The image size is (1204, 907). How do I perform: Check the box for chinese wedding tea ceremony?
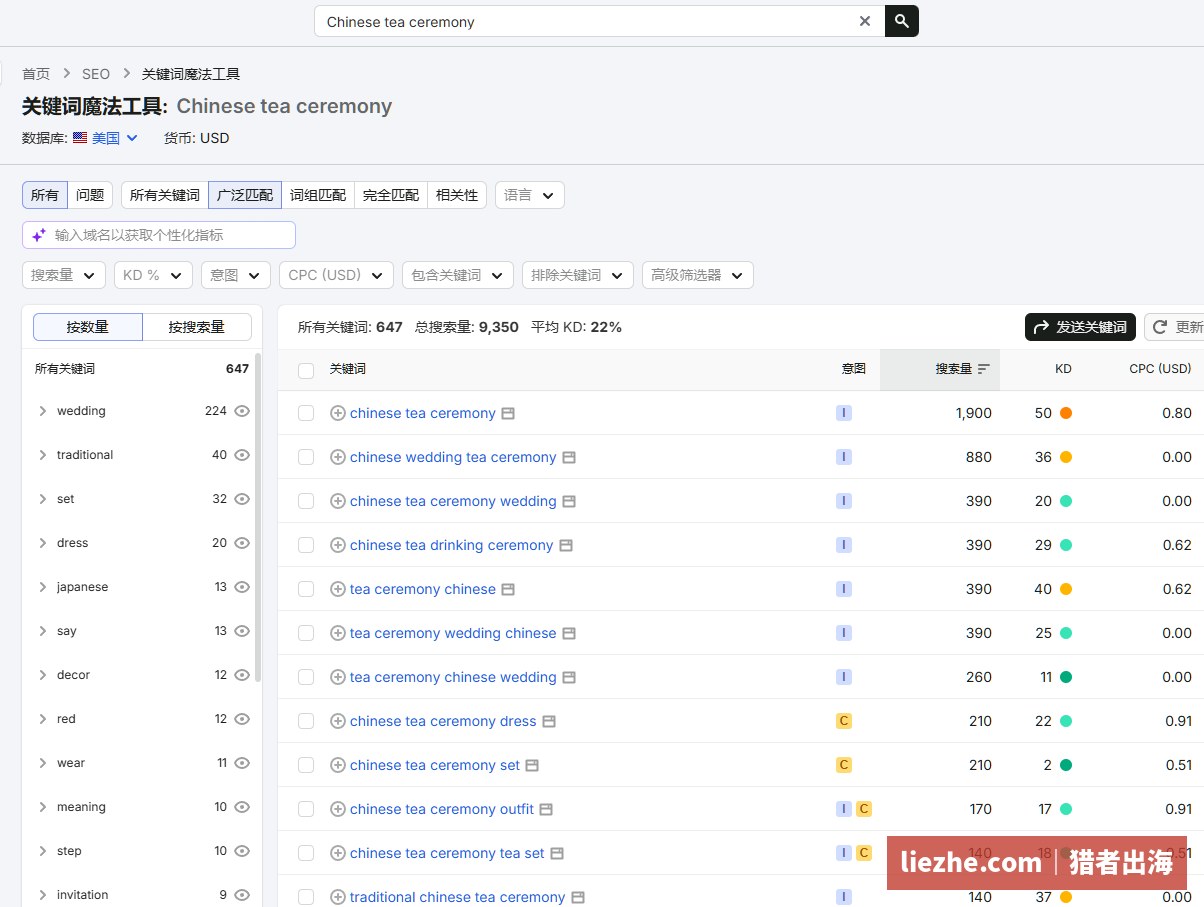(x=306, y=457)
